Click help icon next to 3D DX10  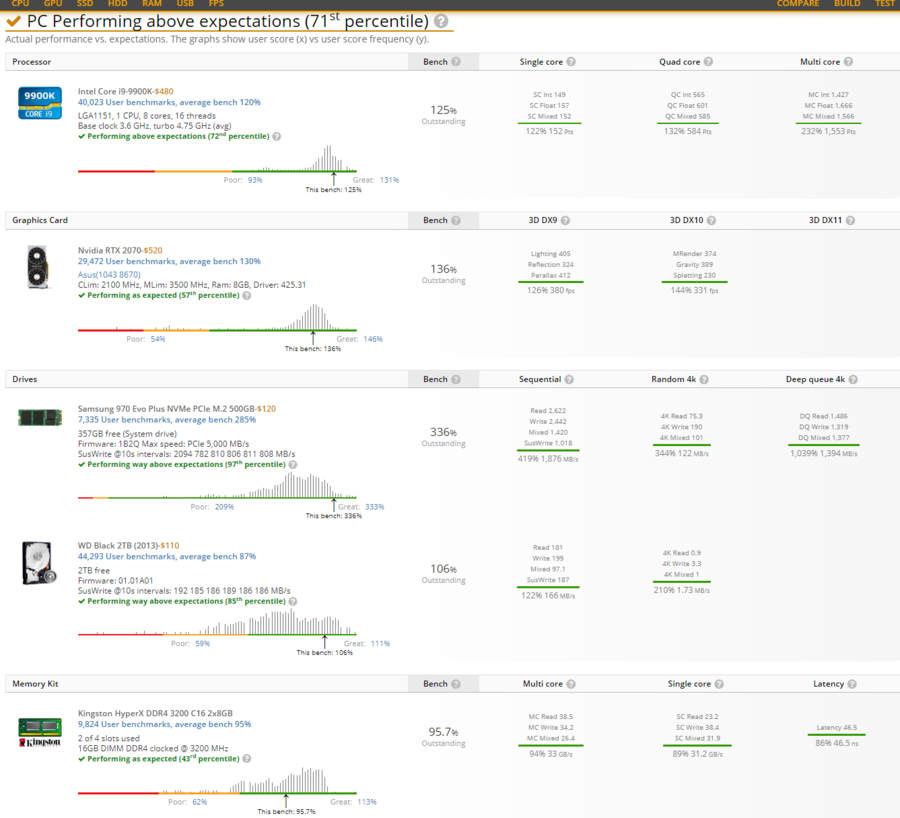(x=711, y=220)
